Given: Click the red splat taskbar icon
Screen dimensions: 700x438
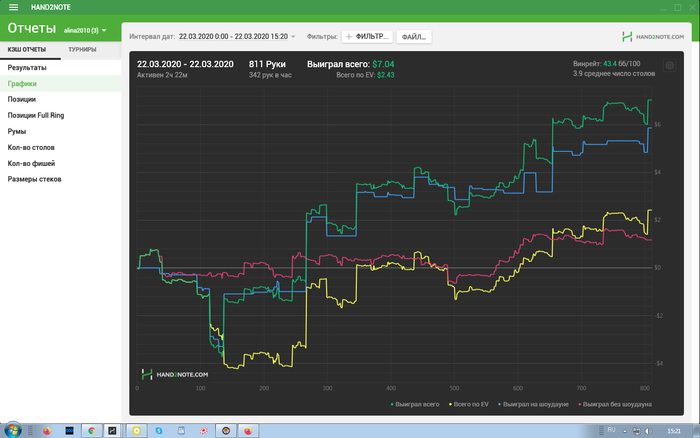Looking at the screenshot, I should point(204,430).
